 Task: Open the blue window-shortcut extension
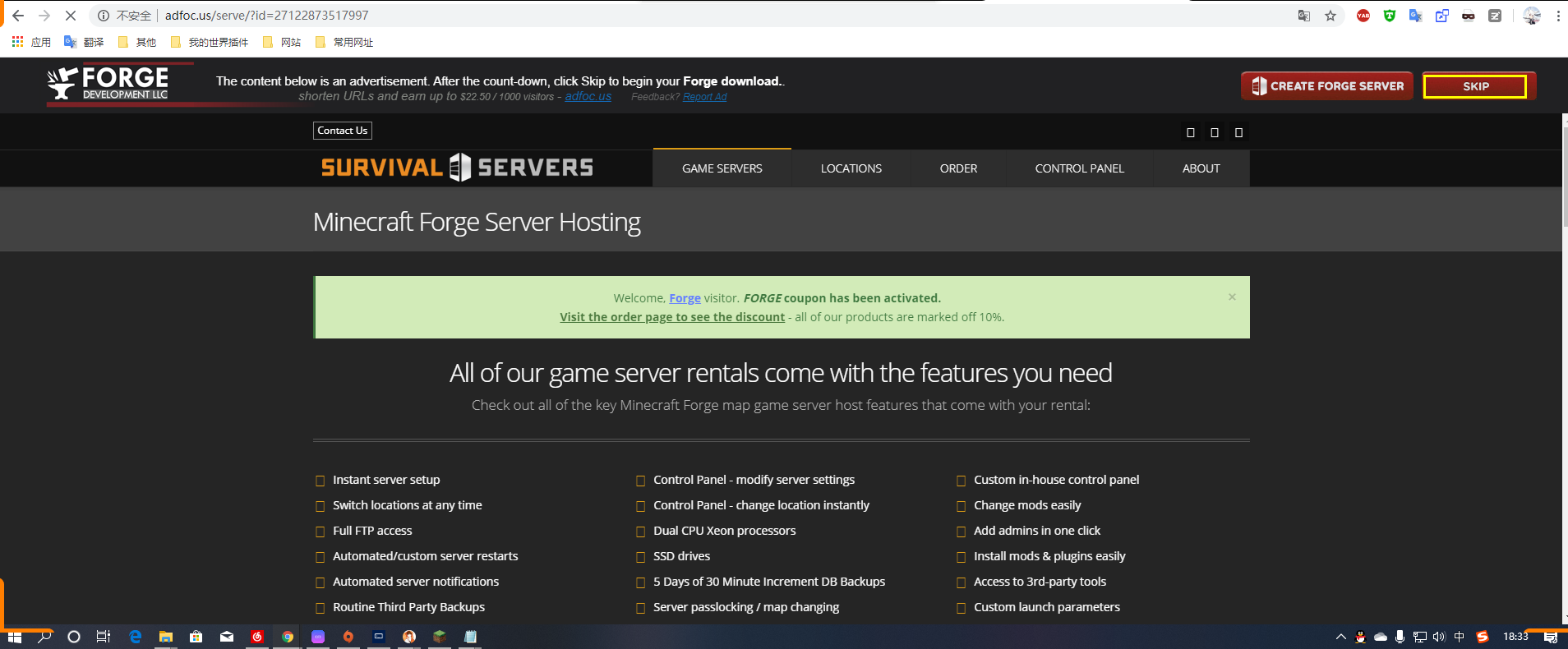pos(1442,16)
